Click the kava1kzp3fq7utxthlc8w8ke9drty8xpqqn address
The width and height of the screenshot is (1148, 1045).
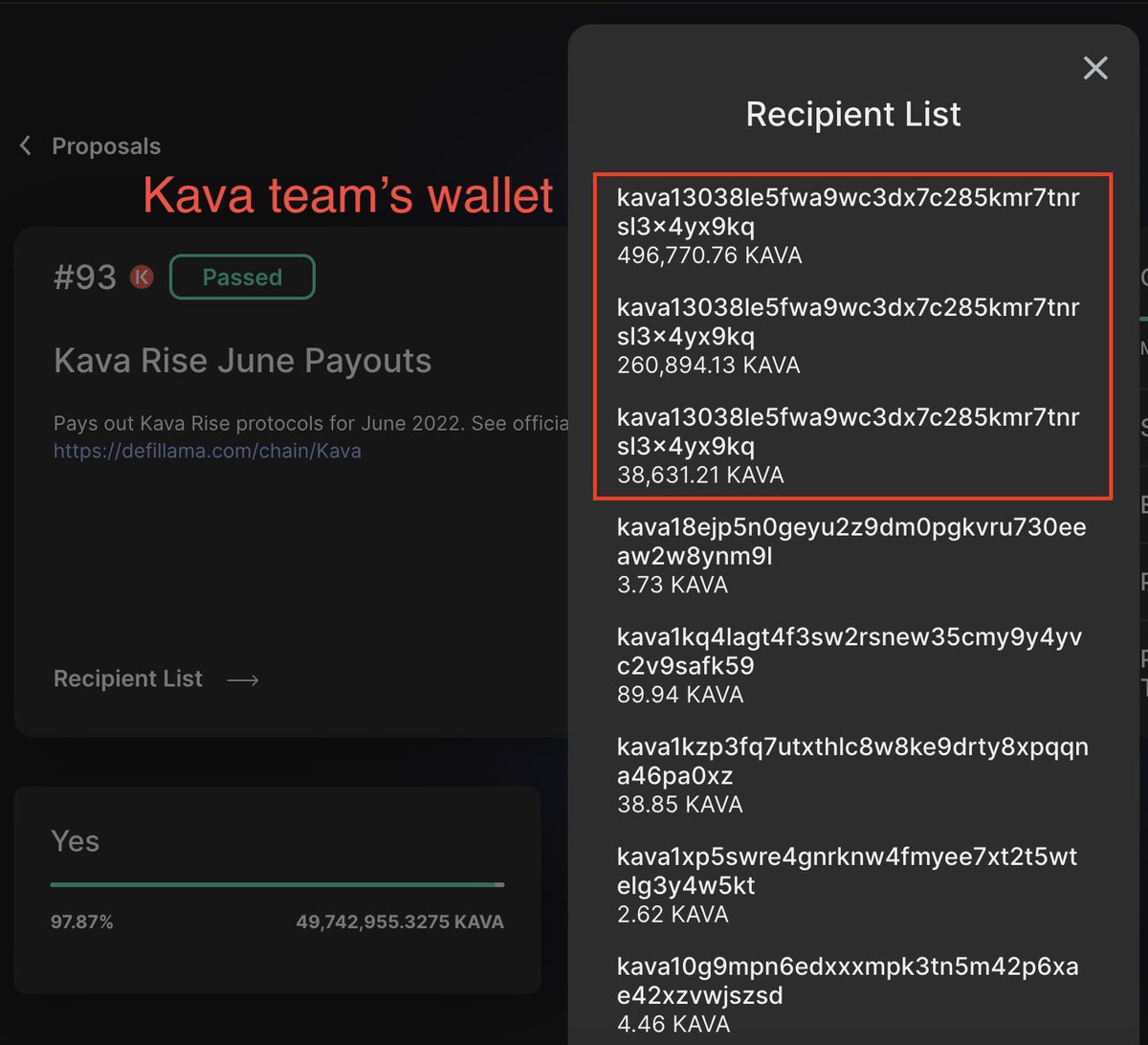[852, 761]
